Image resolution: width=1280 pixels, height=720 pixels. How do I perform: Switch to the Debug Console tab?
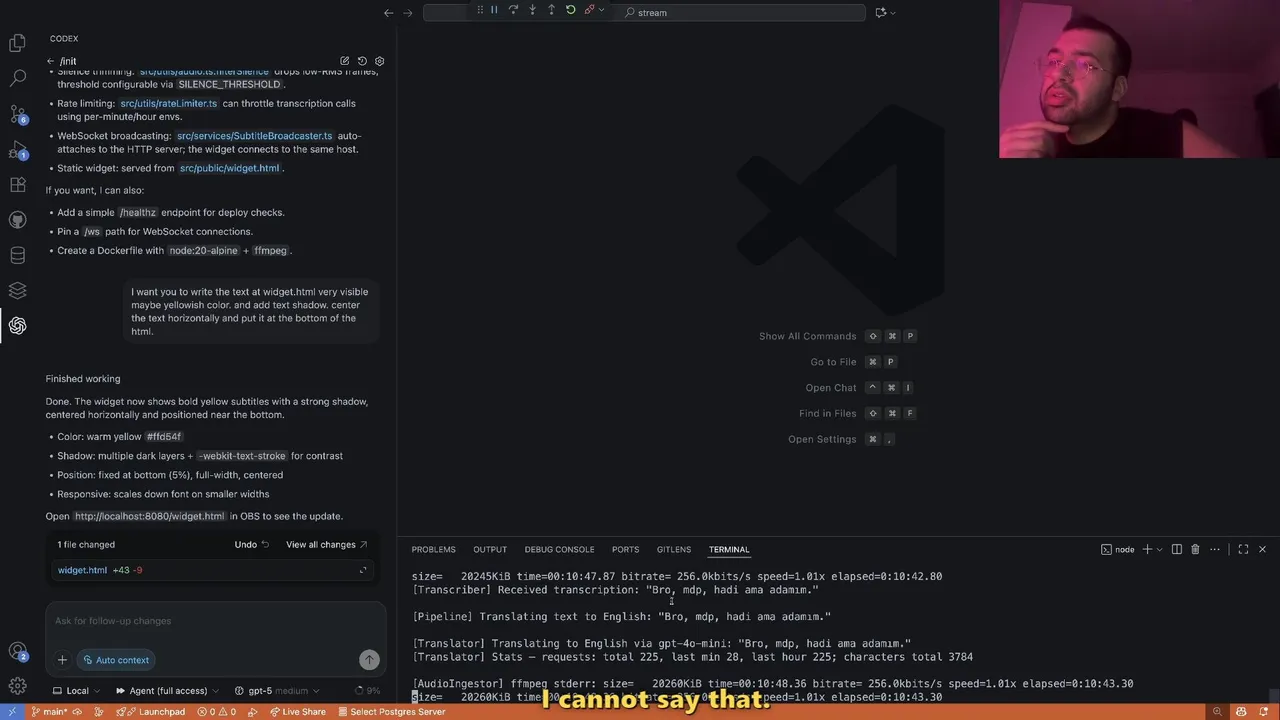point(559,549)
